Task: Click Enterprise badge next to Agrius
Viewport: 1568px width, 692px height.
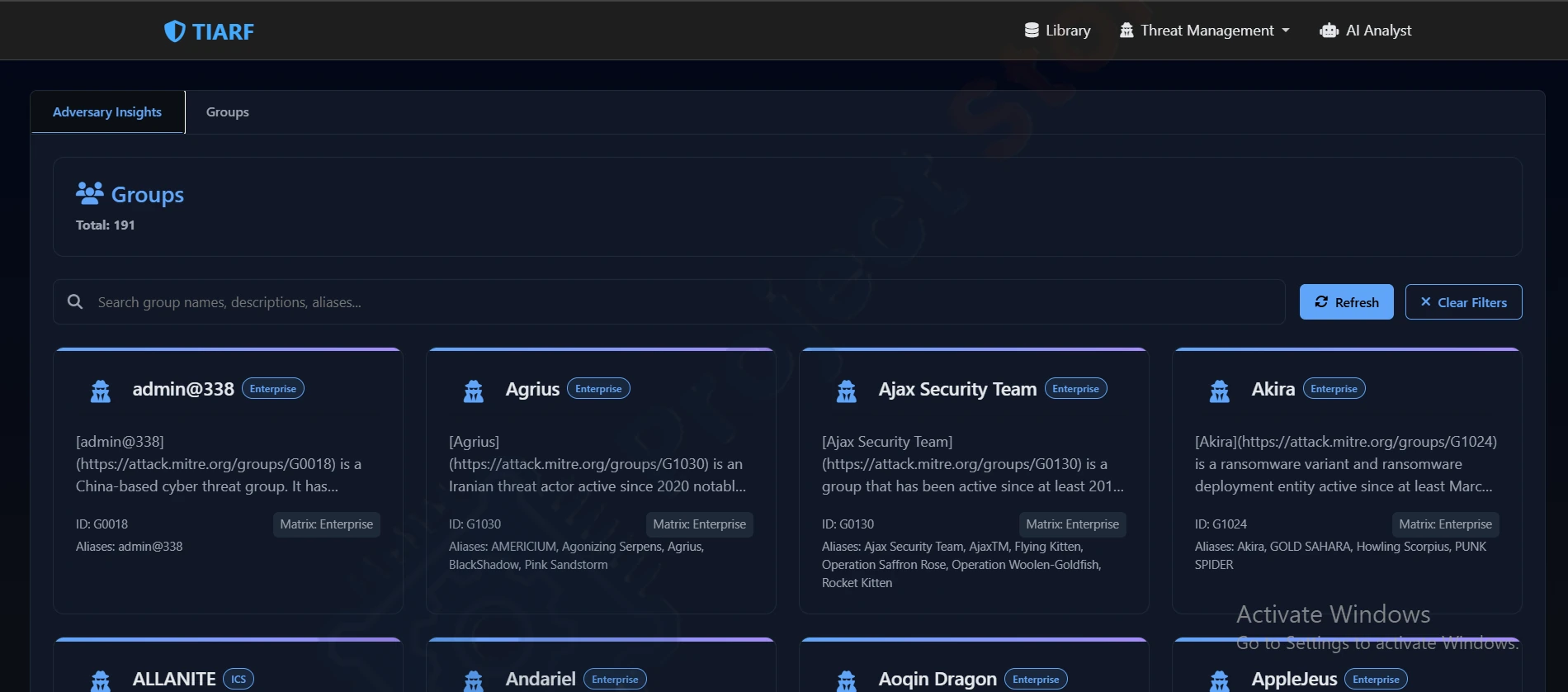Action: tap(598, 389)
